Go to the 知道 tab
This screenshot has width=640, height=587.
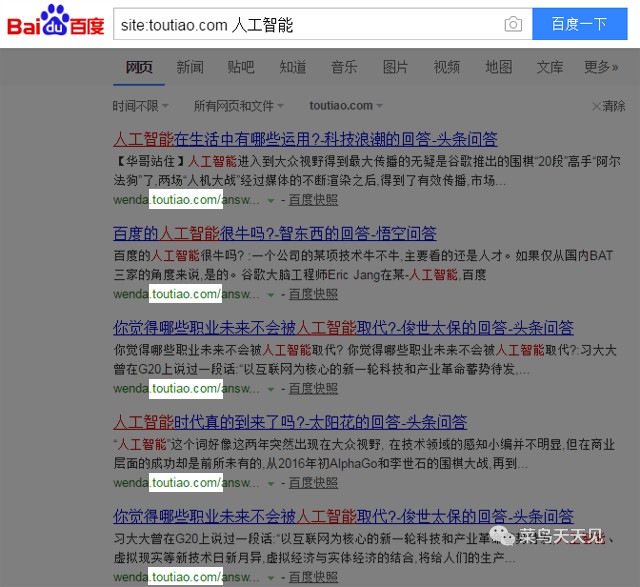click(x=293, y=67)
